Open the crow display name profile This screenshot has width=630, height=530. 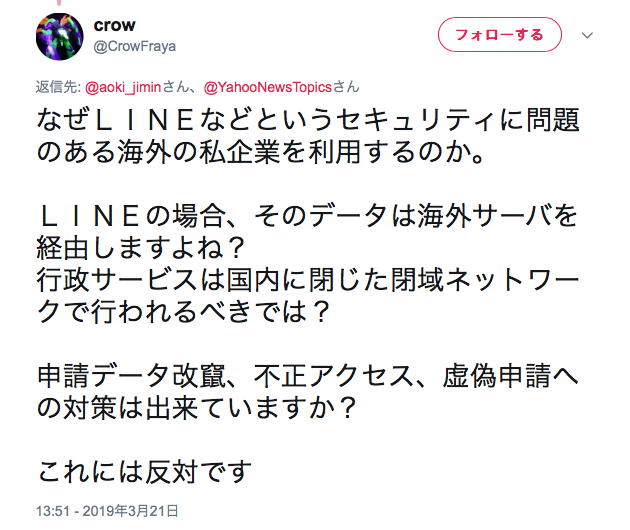pos(113,24)
